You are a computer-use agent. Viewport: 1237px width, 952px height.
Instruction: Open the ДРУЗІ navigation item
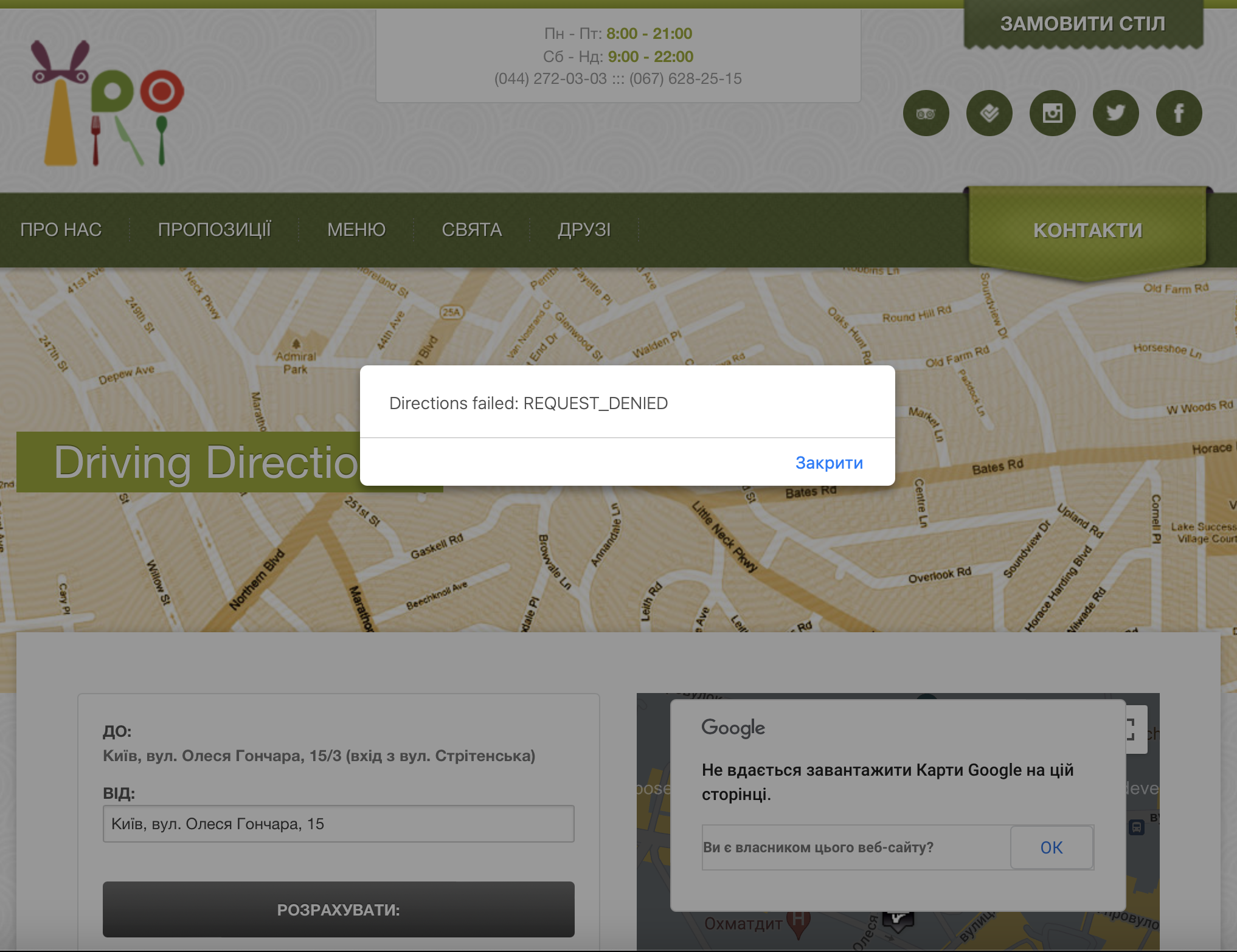[x=584, y=230]
